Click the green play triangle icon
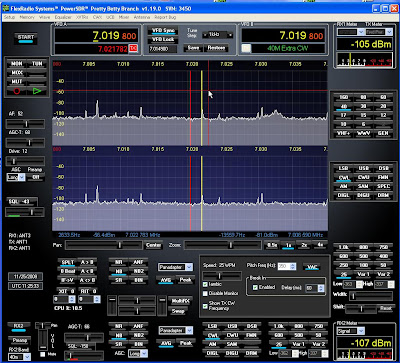400x363 pixels. pos(37,91)
